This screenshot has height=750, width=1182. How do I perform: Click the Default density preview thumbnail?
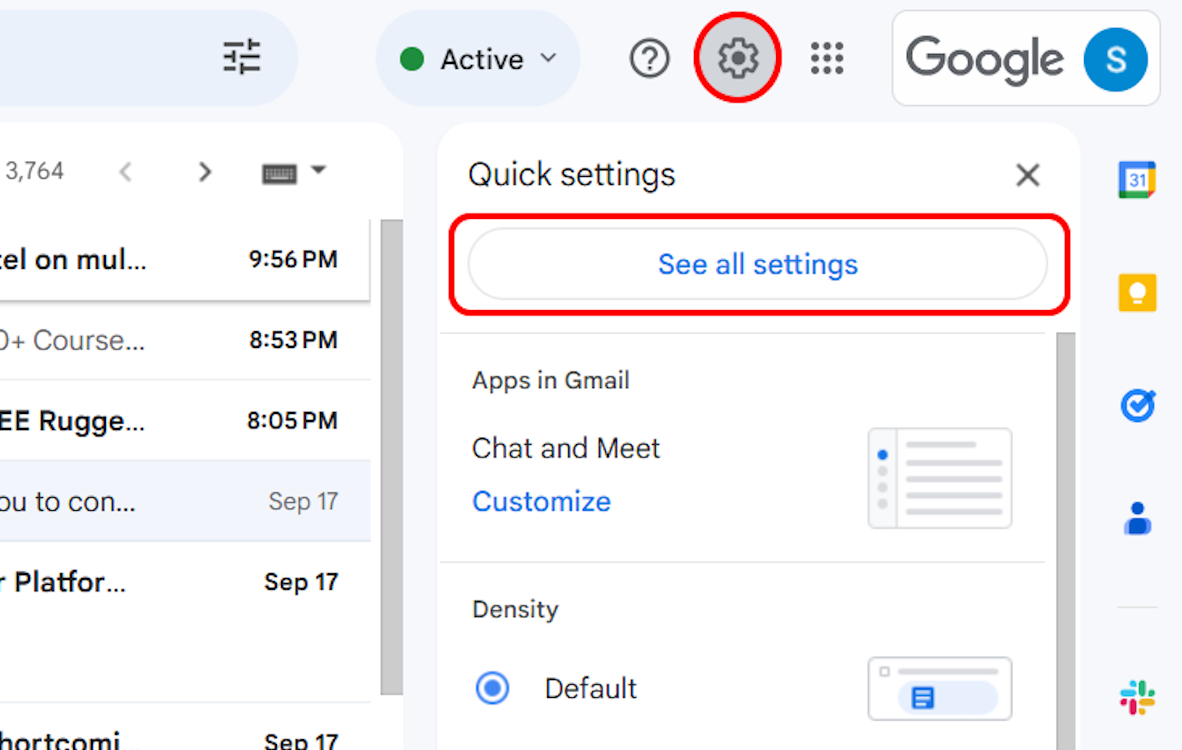coord(939,688)
